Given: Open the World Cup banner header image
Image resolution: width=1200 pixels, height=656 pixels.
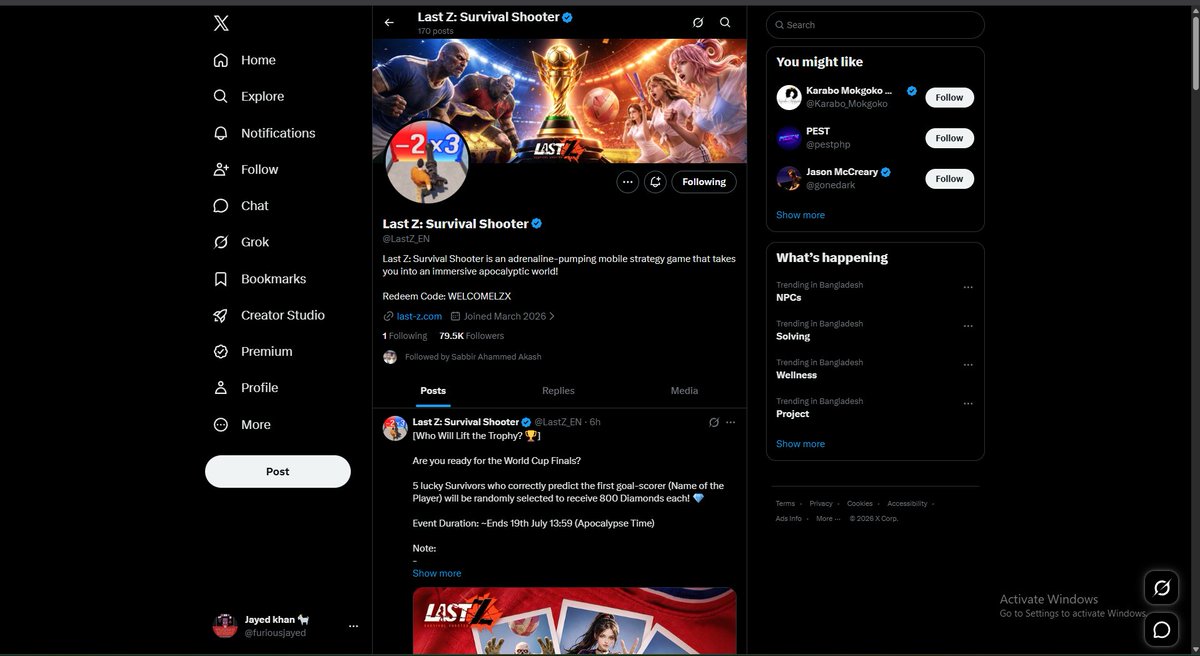Looking at the screenshot, I should [560, 101].
